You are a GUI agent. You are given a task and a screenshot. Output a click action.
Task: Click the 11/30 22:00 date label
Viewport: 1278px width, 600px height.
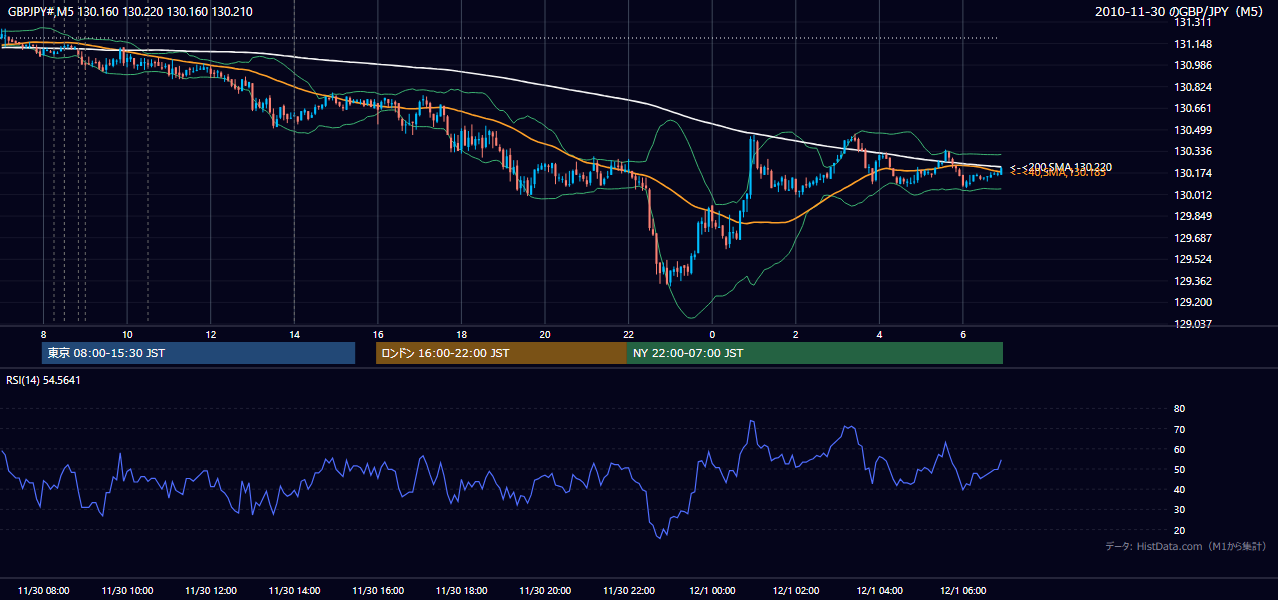(x=628, y=591)
